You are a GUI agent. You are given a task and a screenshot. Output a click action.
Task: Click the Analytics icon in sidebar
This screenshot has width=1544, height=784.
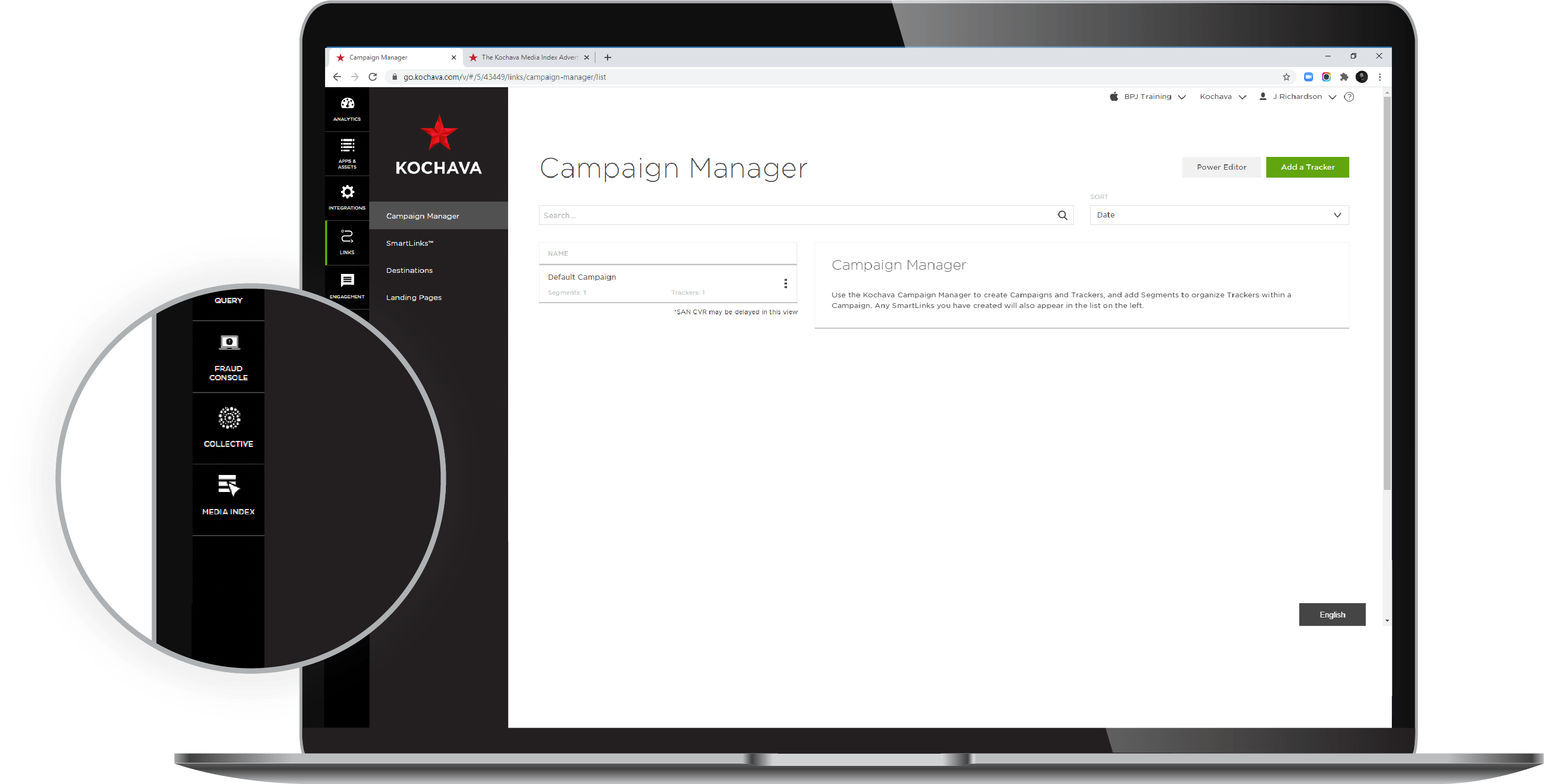point(348,108)
